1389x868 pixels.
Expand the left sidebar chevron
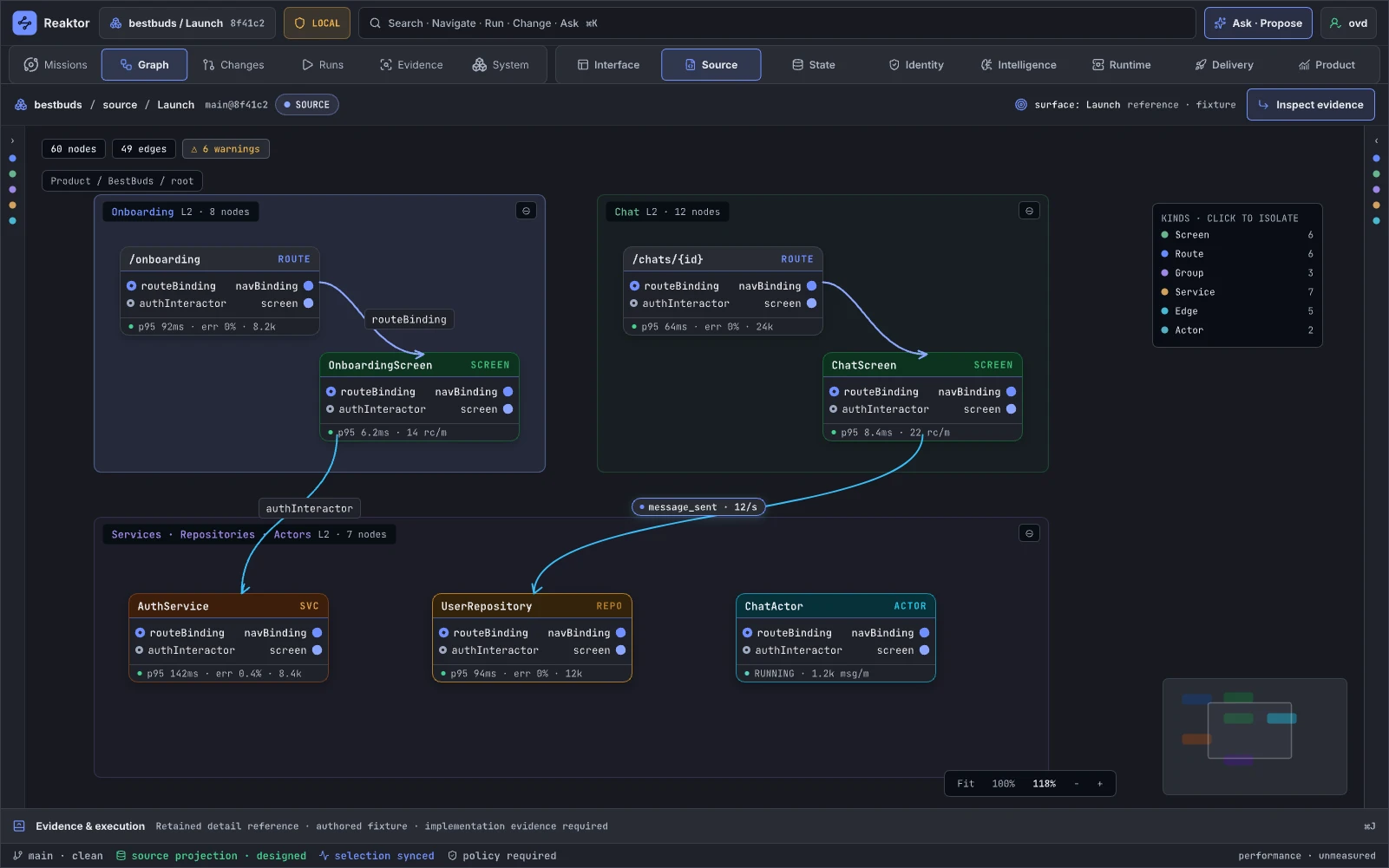coord(12,140)
